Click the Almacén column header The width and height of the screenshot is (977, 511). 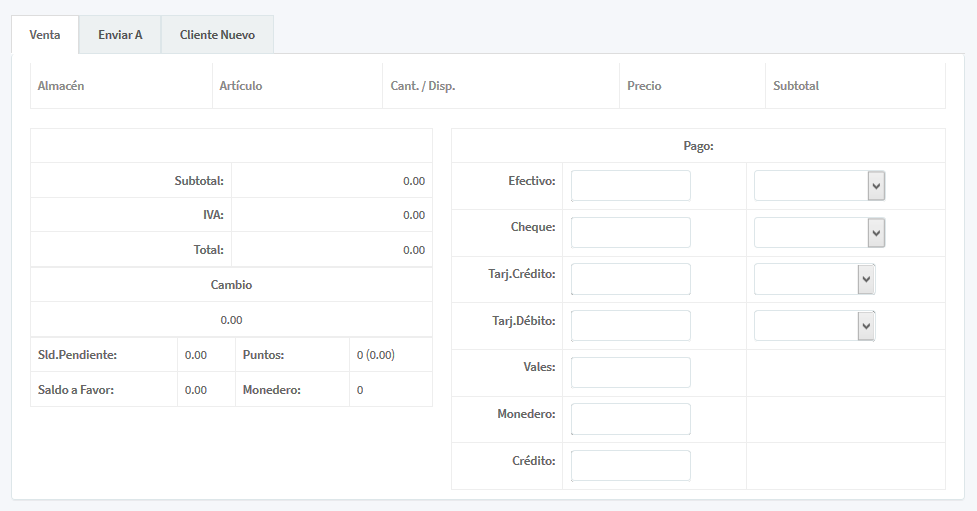tap(61, 86)
